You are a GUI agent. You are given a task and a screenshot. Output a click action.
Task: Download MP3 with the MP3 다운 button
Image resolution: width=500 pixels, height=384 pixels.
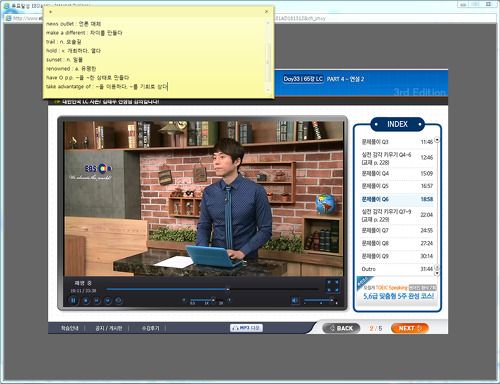pyautogui.click(x=247, y=328)
